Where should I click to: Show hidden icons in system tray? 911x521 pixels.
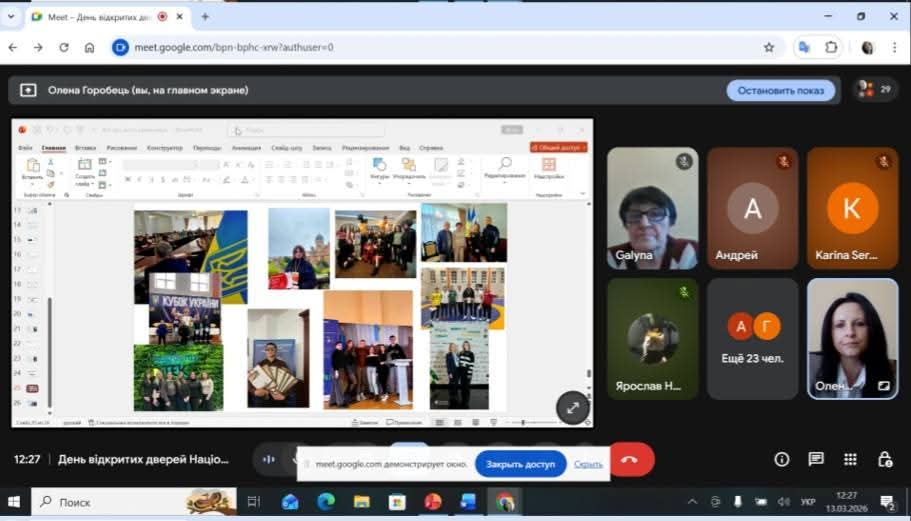692,501
